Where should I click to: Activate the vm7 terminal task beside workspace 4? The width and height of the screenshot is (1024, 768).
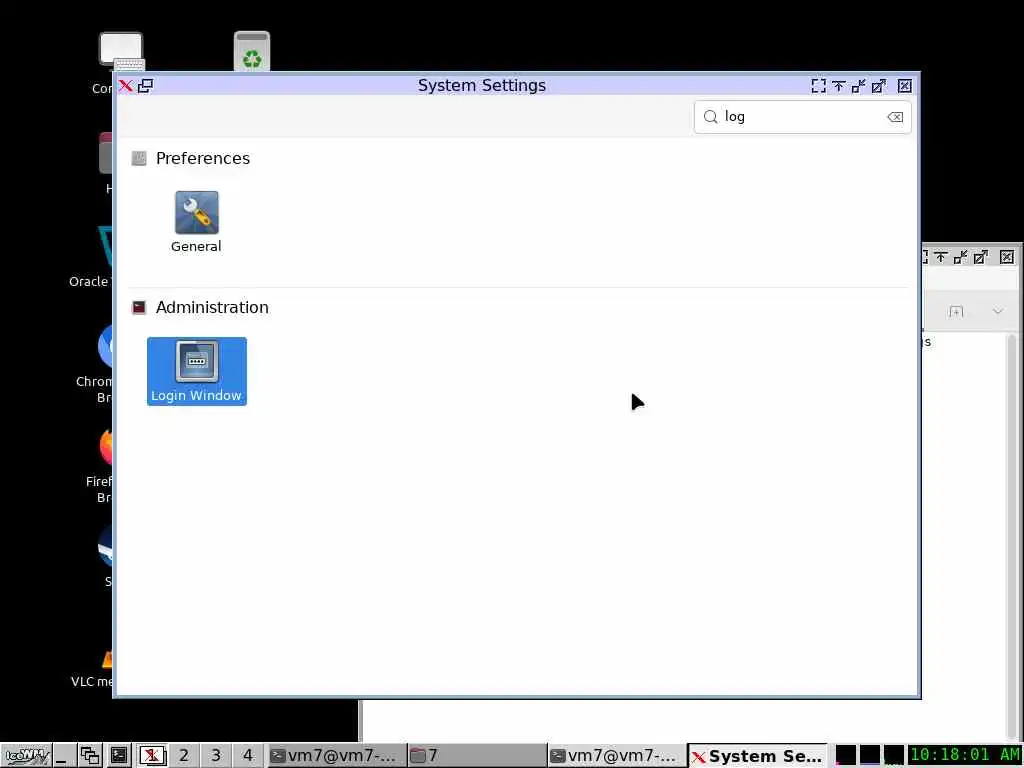point(336,756)
